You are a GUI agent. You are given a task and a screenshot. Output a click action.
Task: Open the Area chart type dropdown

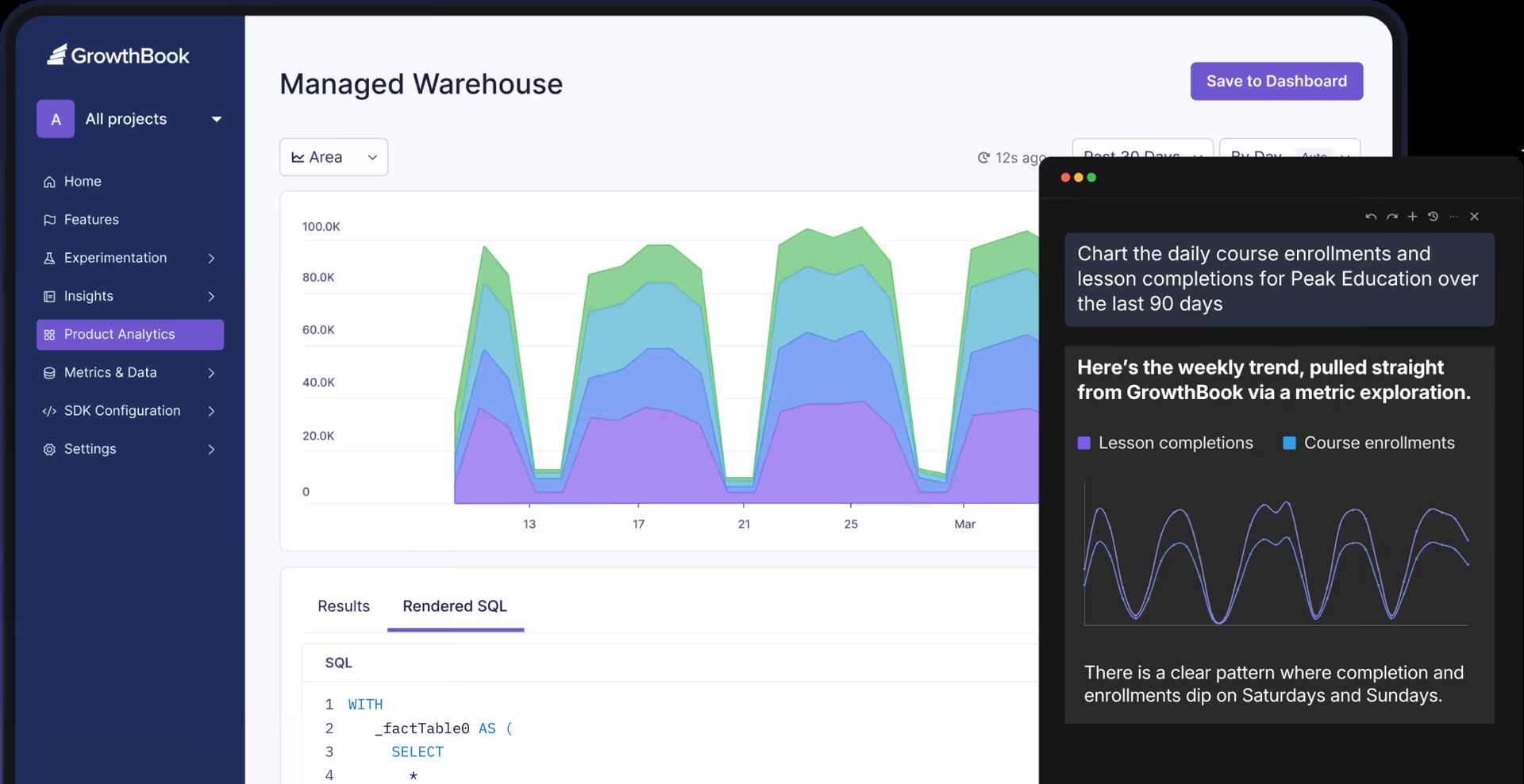click(x=333, y=157)
